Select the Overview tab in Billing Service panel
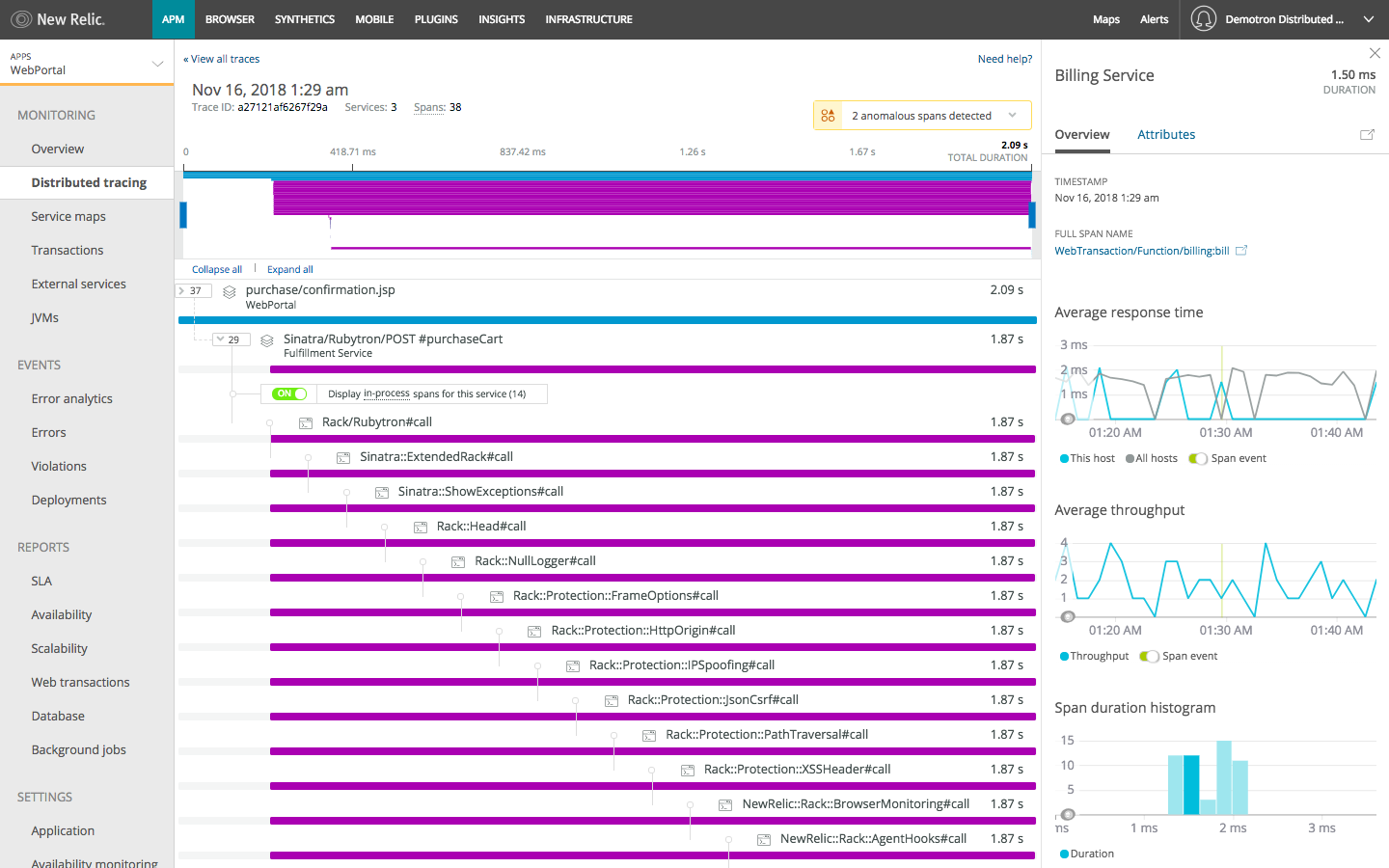This screenshot has height=868, width=1389. click(x=1082, y=135)
